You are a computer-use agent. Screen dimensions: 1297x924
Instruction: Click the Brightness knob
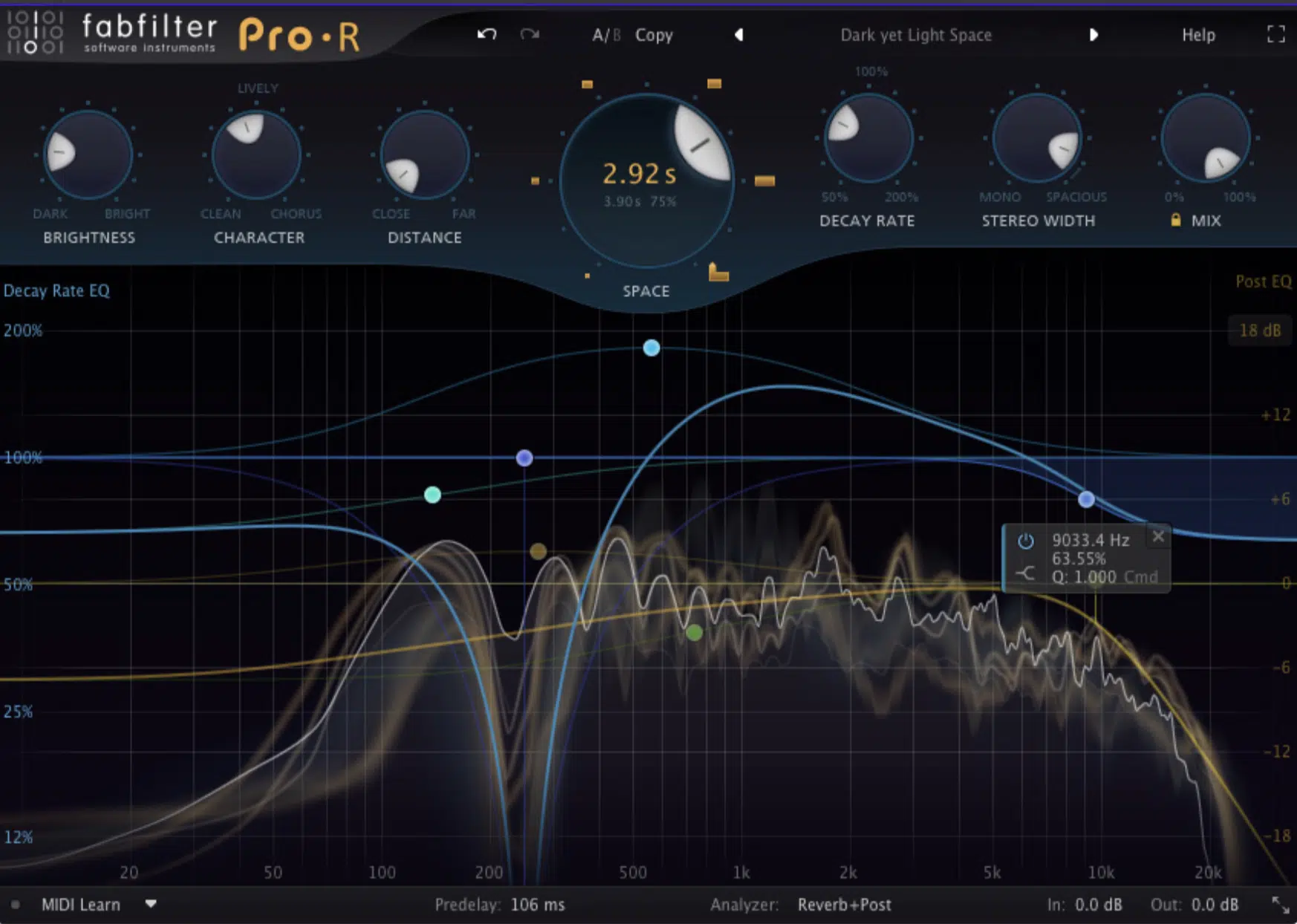pyautogui.click(x=88, y=154)
